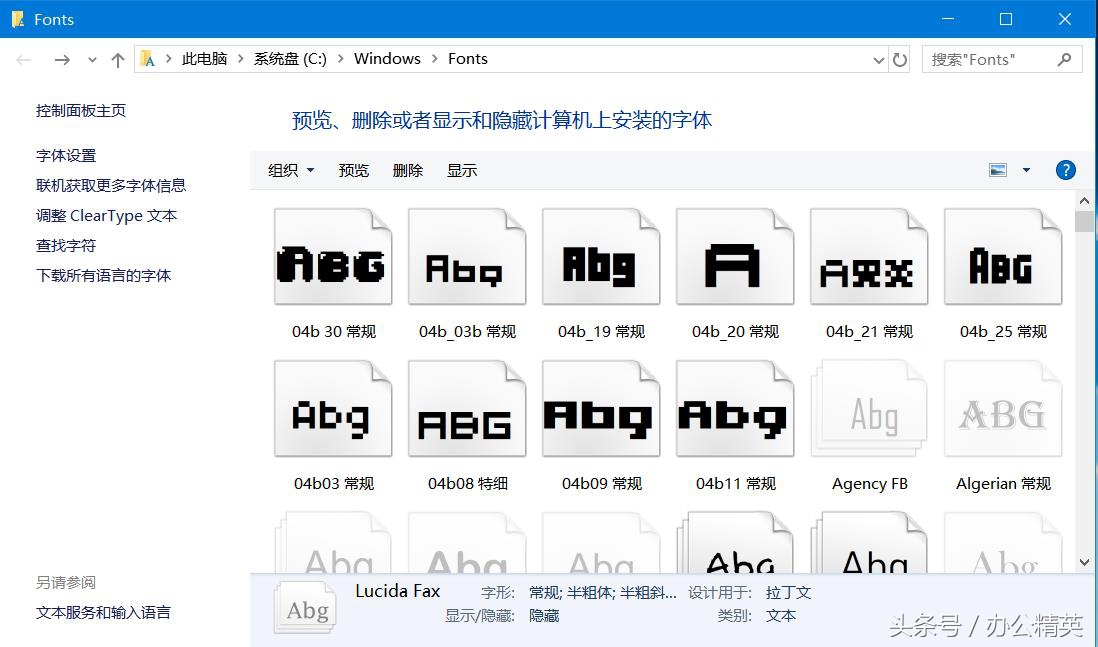Click the 预览 toolbar button
The width and height of the screenshot is (1098, 647).
point(353,170)
